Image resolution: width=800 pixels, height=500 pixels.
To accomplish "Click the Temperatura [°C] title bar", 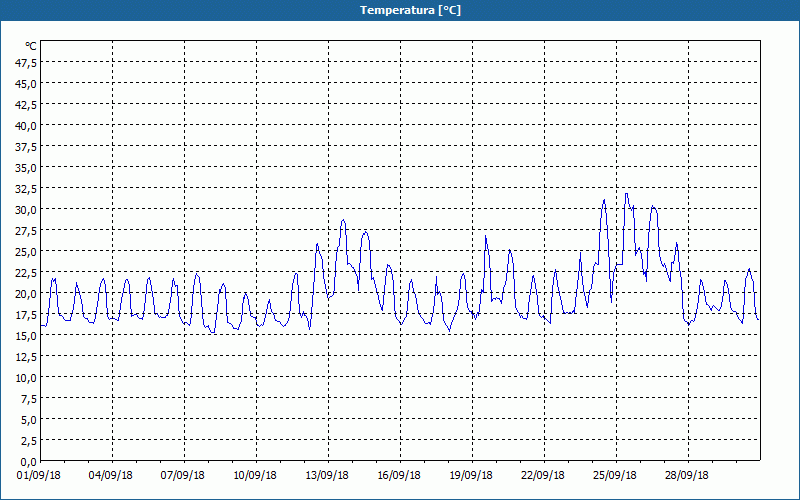I will click(x=400, y=10).
